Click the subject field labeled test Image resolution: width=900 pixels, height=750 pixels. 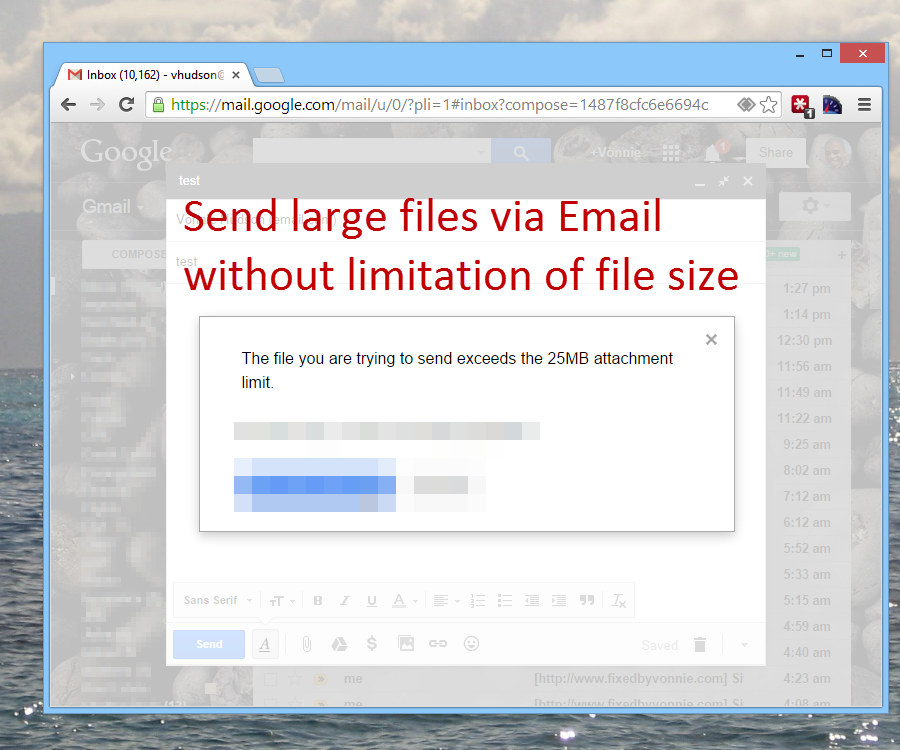[x=186, y=261]
